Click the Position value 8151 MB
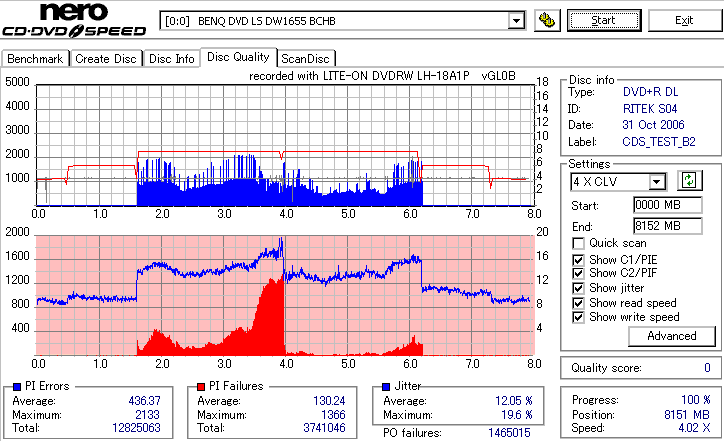This screenshot has height=441, width=724. click(x=687, y=415)
